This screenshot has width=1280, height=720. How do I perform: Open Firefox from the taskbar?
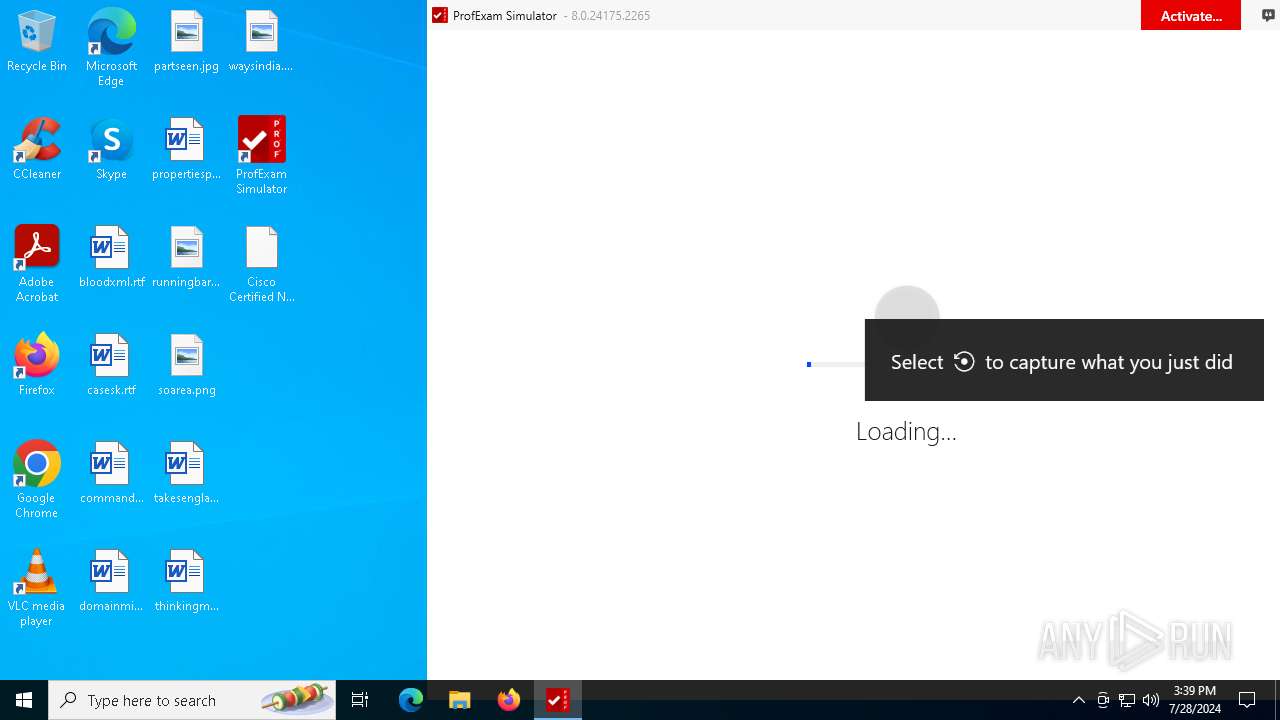pyautogui.click(x=509, y=700)
